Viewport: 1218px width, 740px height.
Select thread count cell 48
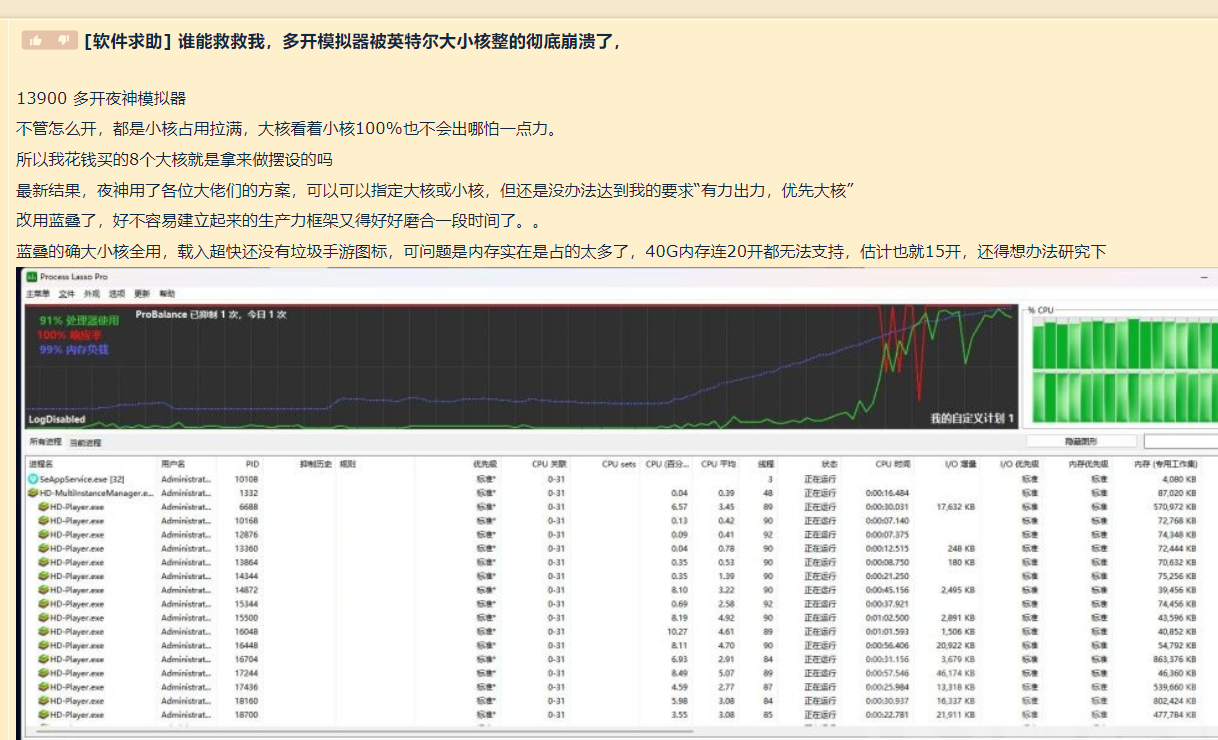coord(768,493)
